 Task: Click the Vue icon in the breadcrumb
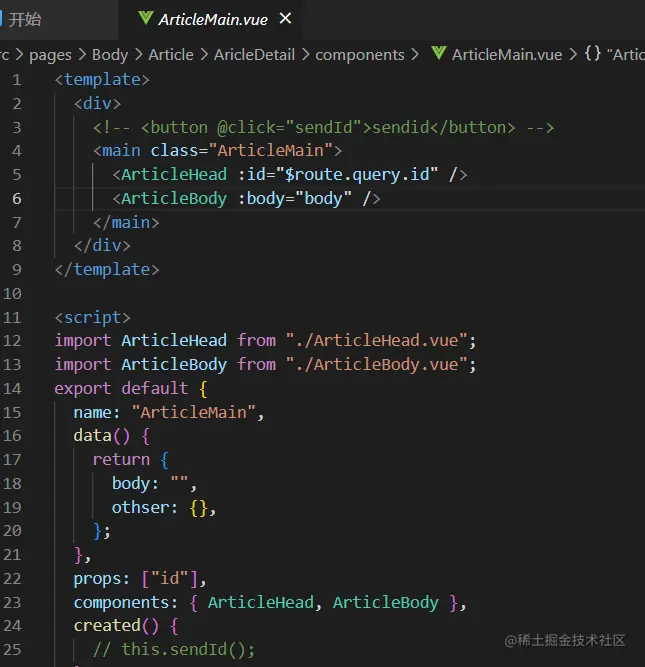(x=439, y=54)
